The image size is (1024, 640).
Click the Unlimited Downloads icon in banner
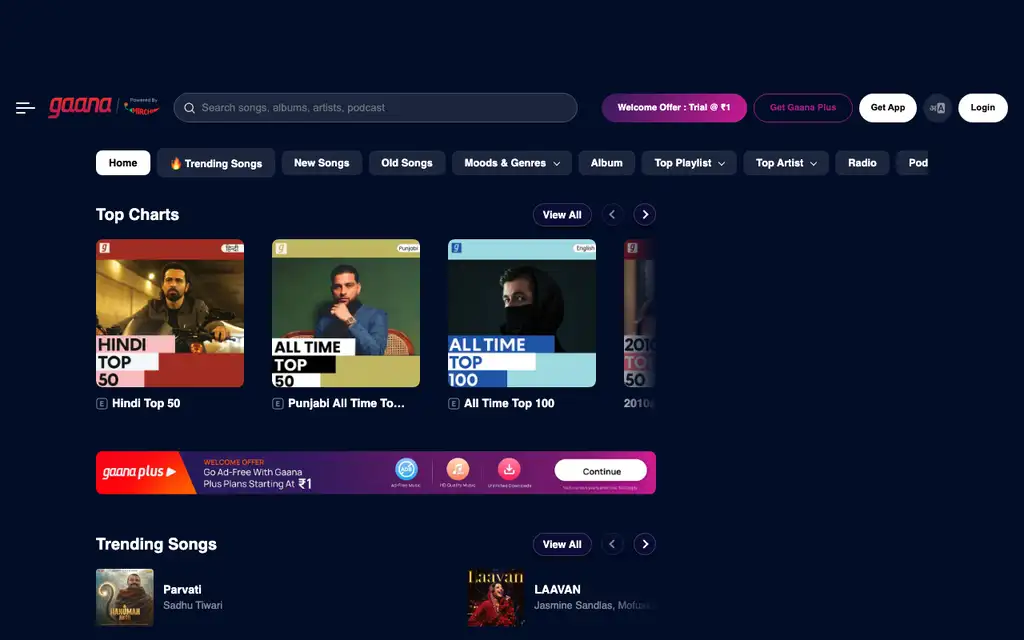[x=509, y=469]
